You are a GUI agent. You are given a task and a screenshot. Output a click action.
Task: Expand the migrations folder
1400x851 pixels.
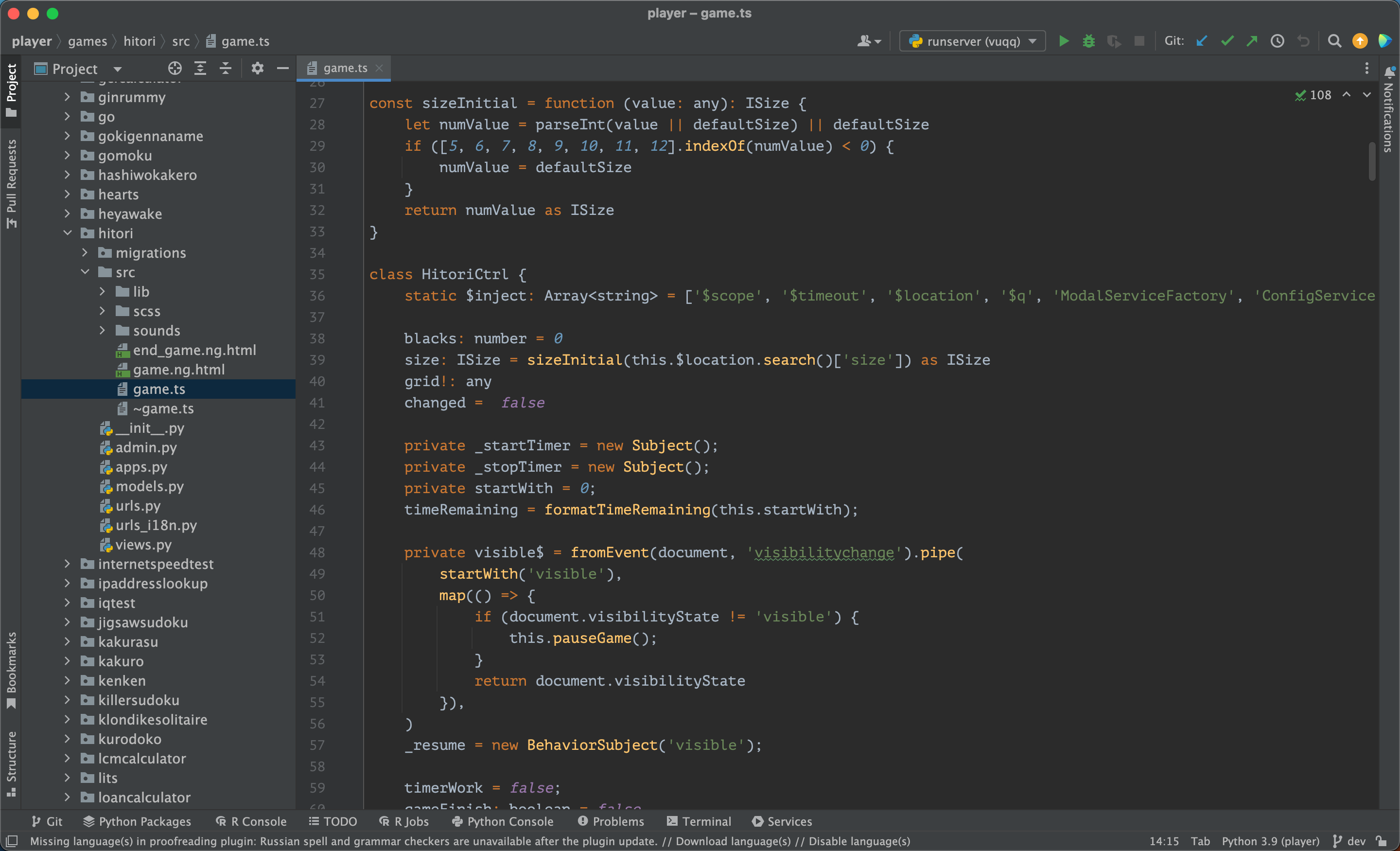pyautogui.click(x=85, y=252)
